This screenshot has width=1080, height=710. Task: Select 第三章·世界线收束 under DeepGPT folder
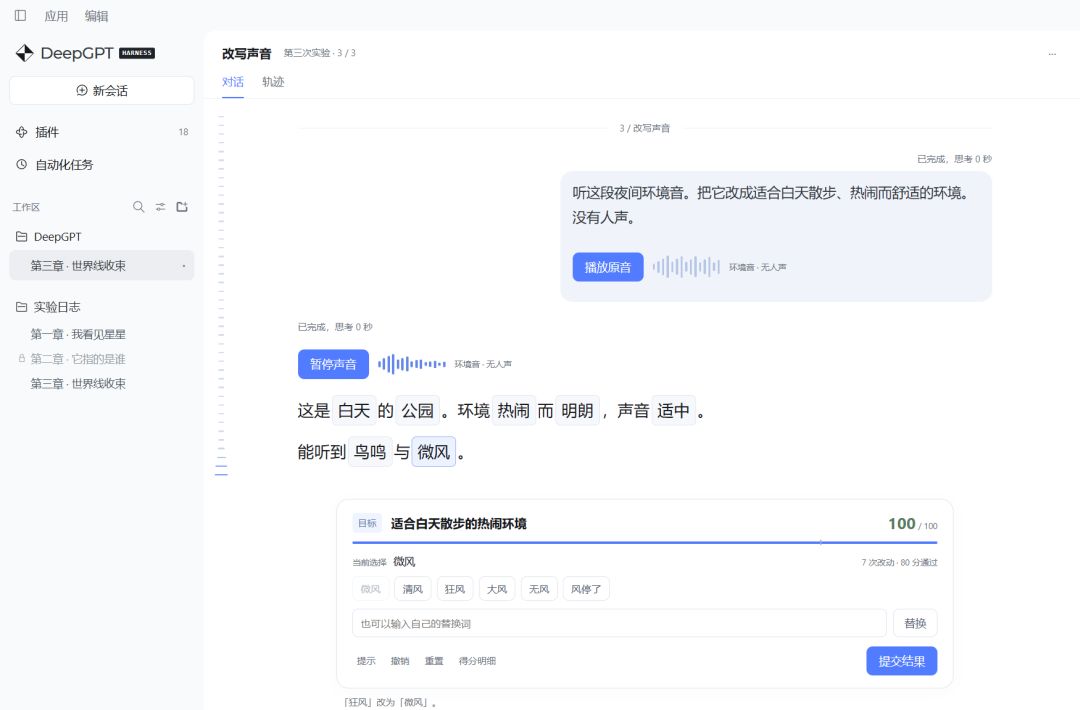tap(102, 266)
